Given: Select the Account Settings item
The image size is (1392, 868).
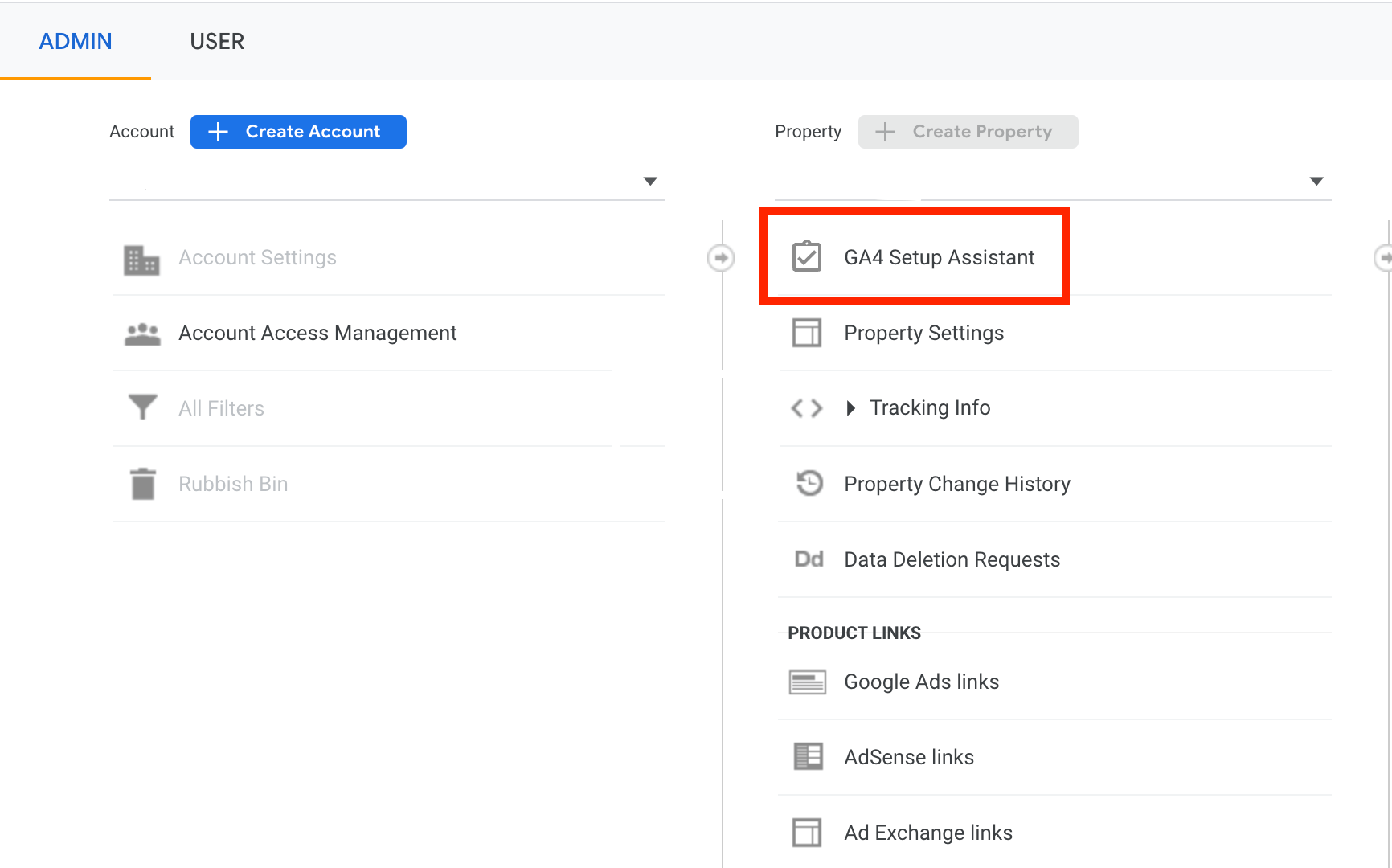Looking at the screenshot, I should (257, 257).
